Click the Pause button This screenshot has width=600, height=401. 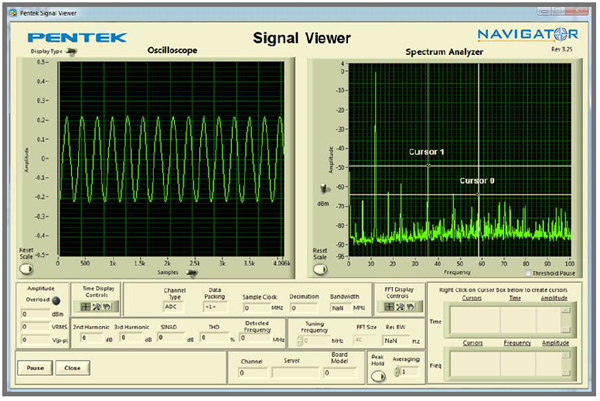click(35, 368)
